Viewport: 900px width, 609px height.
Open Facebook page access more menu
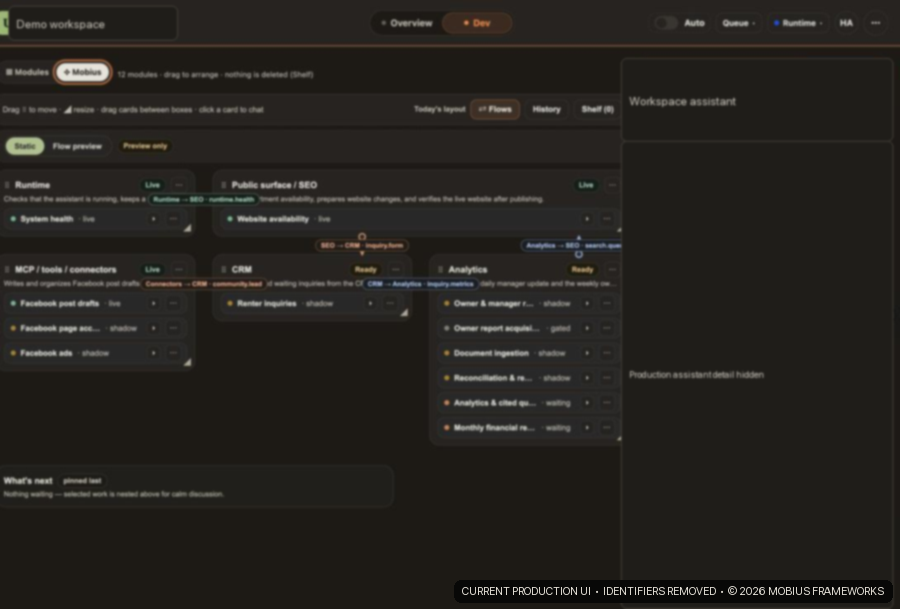pos(173,328)
